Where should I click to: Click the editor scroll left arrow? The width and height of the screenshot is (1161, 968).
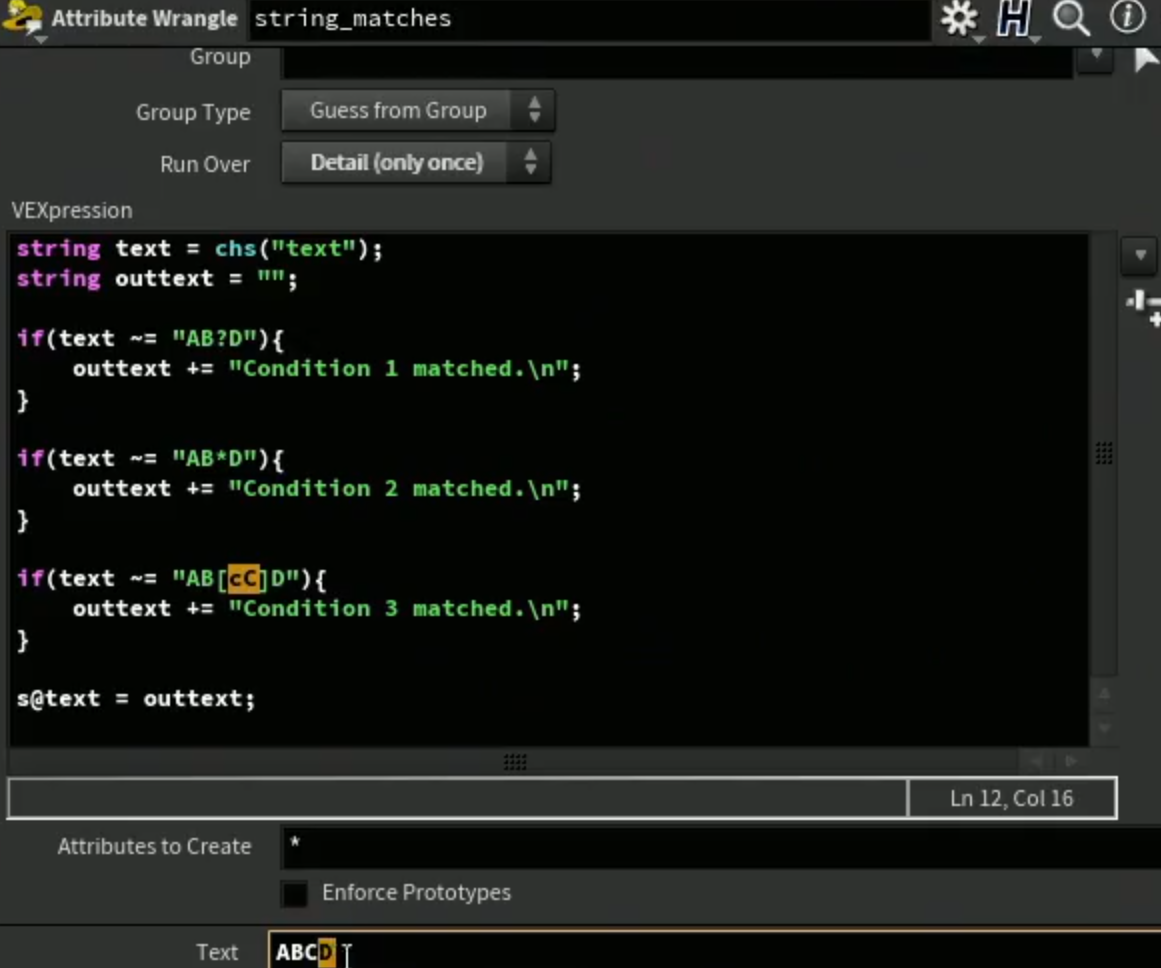pos(1036,761)
